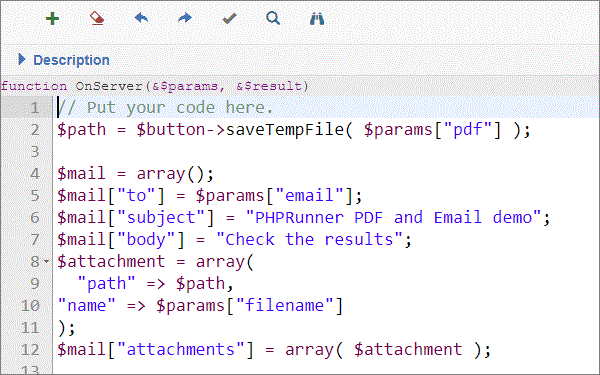This screenshot has width=600, height=375.
Task: Collapse the code fold at line 8
Action: click(x=46, y=262)
